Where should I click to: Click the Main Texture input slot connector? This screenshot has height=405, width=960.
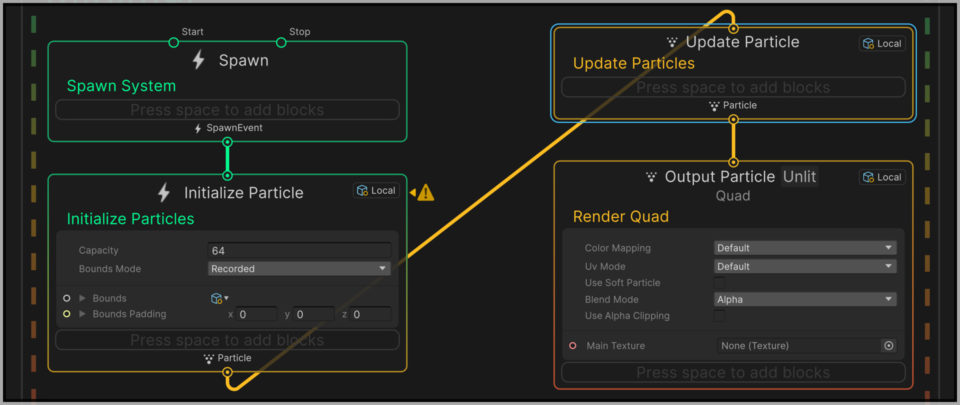[x=572, y=345]
